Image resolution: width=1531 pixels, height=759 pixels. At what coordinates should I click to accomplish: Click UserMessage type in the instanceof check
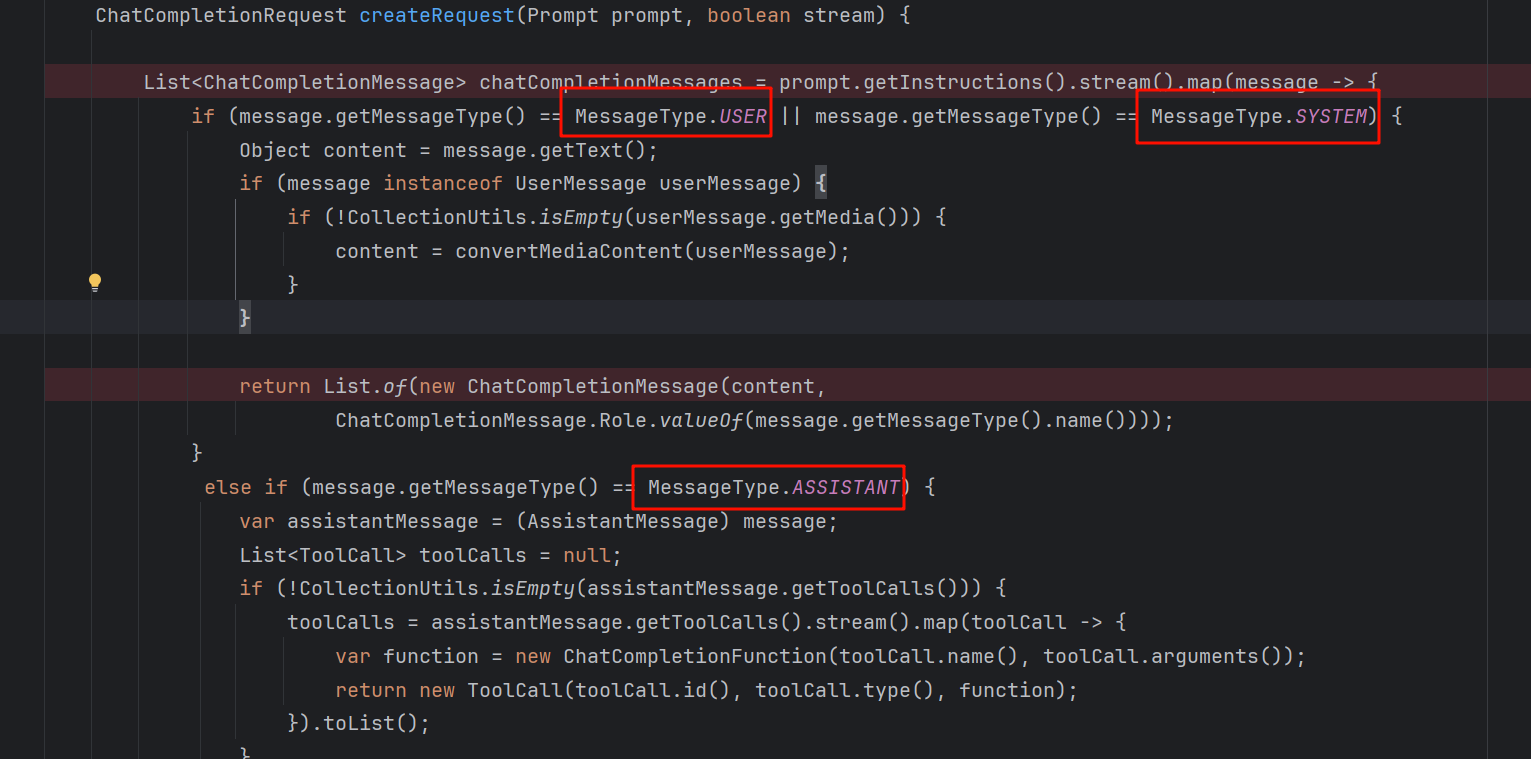(581, 184)
